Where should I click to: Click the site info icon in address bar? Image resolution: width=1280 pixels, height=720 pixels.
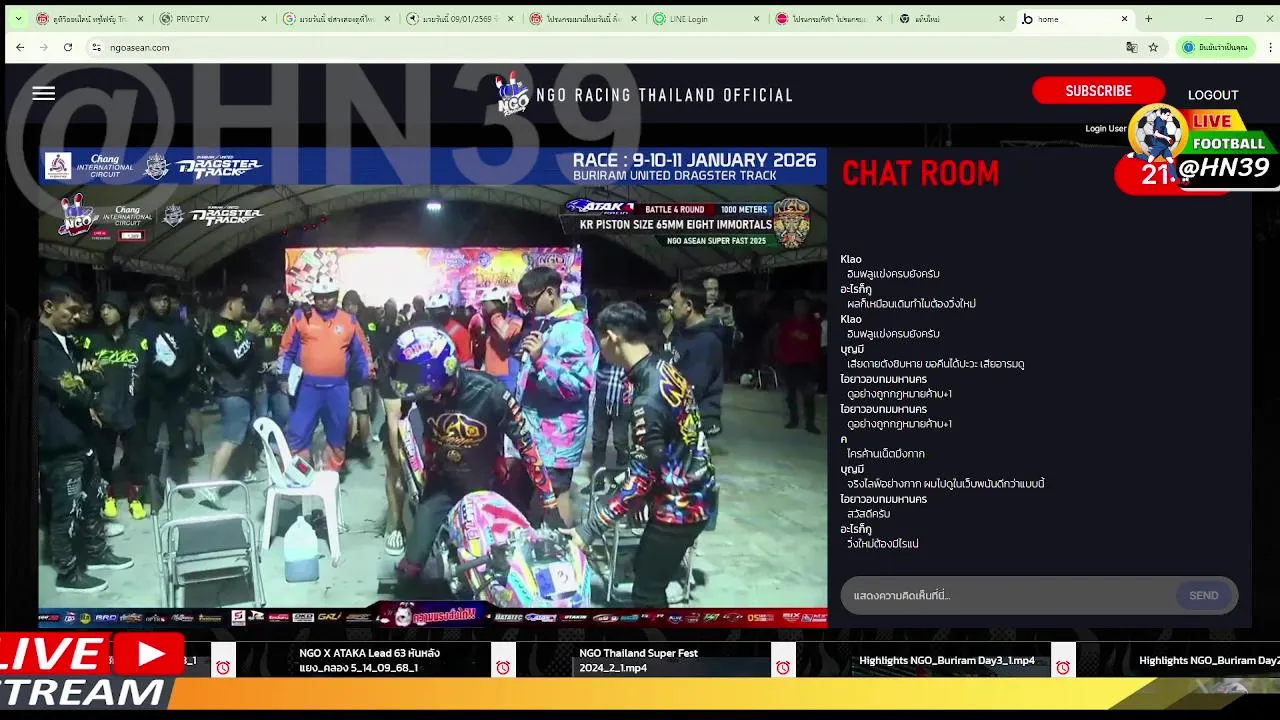coord(96,47)
